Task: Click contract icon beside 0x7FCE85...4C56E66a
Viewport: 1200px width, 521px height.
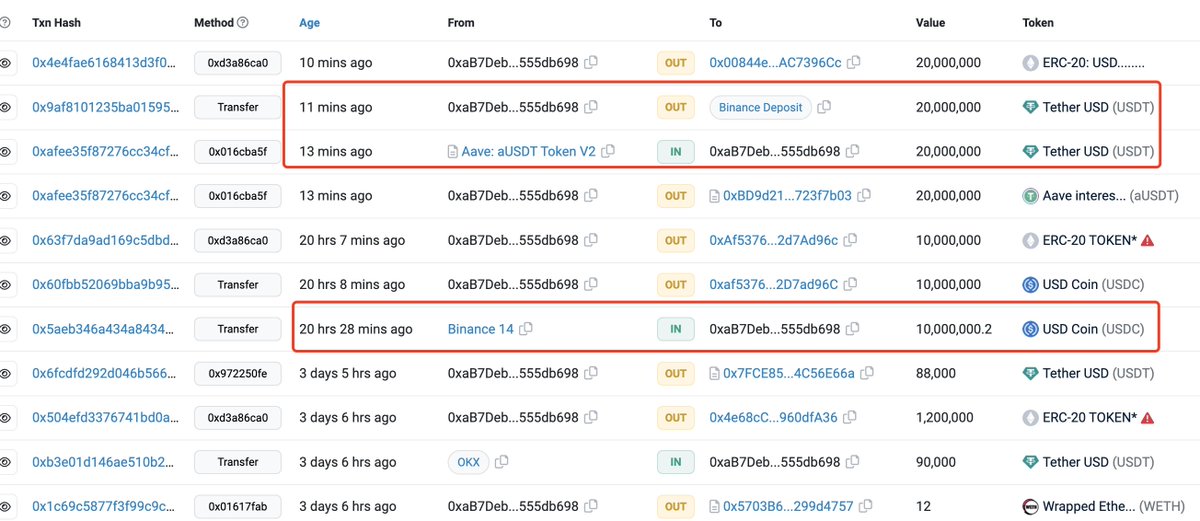Action: click(x=715, y=373)
